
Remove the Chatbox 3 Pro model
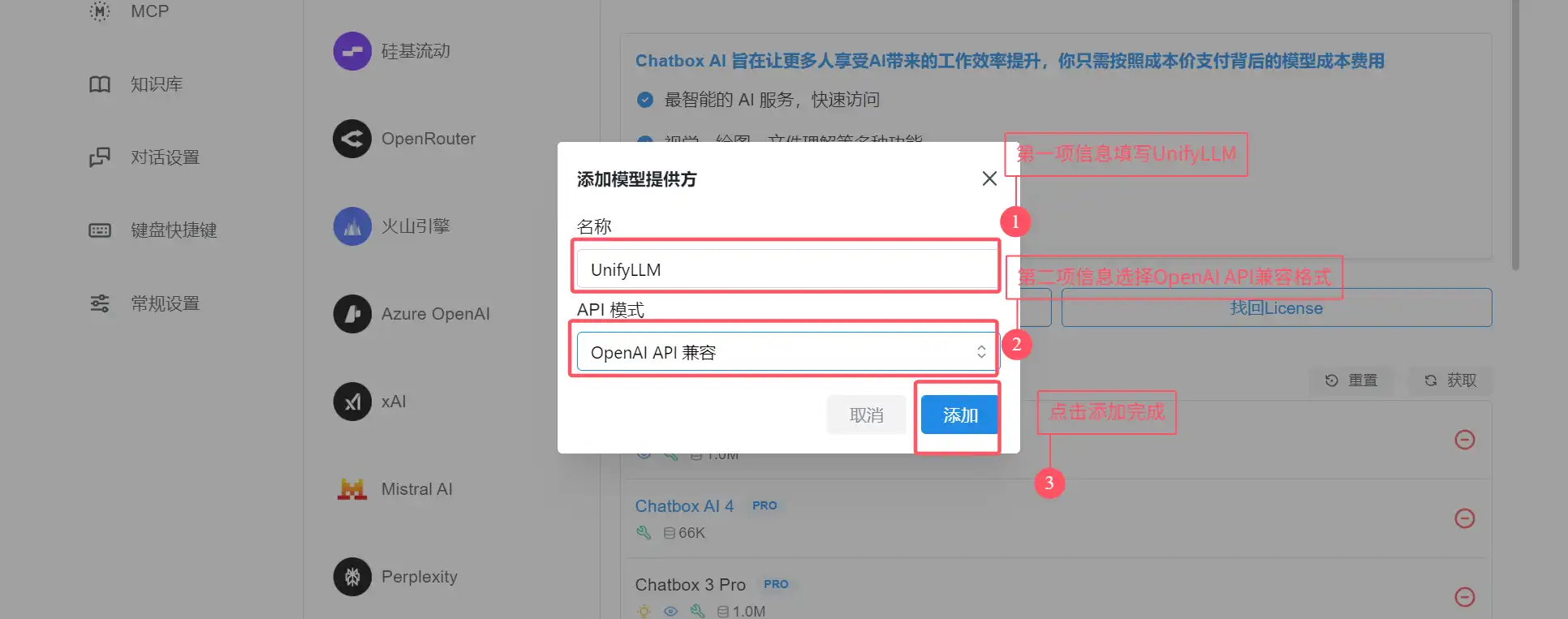1465,597
